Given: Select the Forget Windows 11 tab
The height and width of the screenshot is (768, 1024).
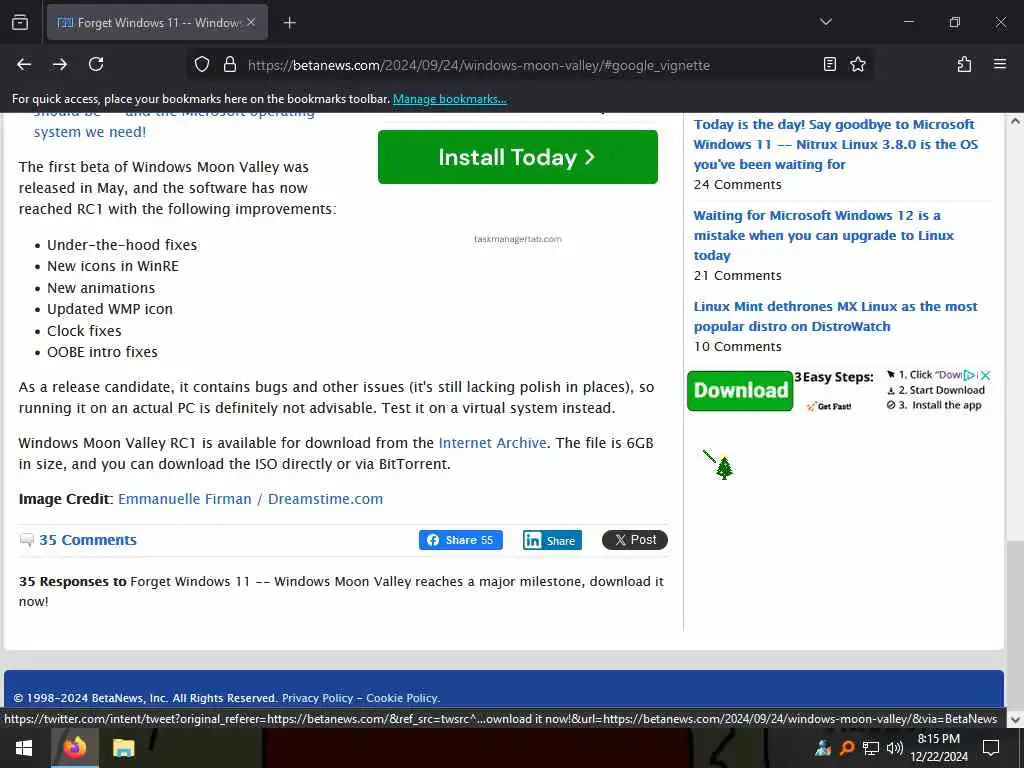Looking at the screenshot, I should coord(157,22).
